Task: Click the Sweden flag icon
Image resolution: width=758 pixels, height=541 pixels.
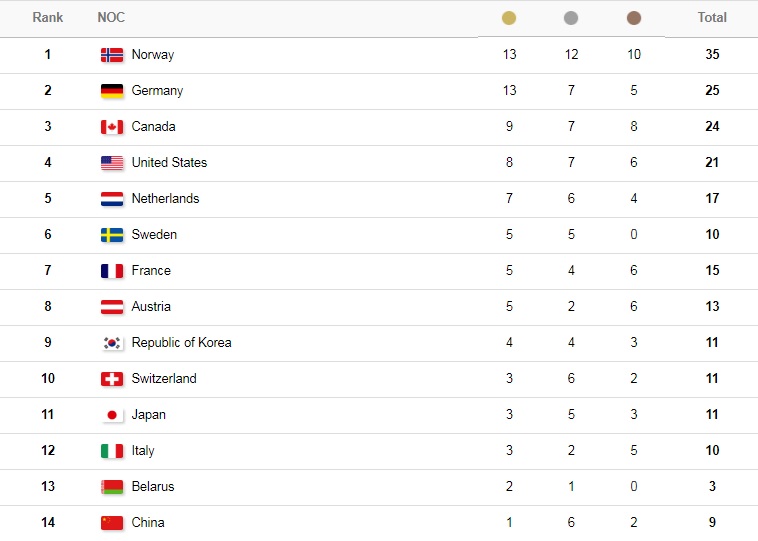Action: (x=112, y=235)
